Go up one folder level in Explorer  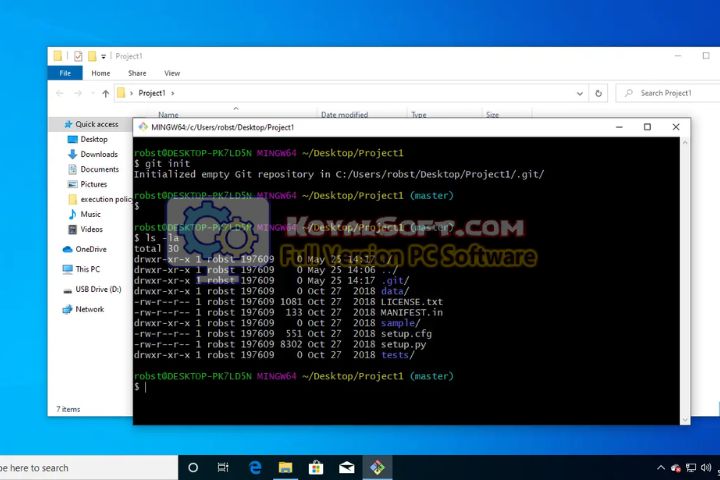(x=106, y=93)
